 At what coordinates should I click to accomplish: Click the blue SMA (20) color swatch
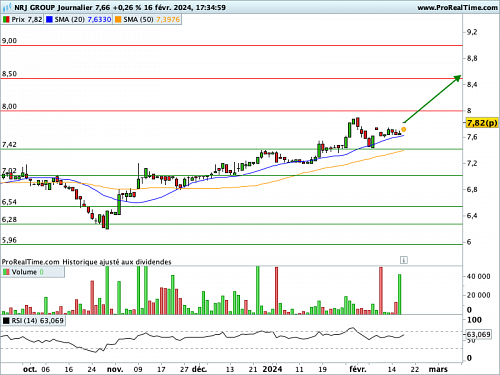tap(49, 20)
